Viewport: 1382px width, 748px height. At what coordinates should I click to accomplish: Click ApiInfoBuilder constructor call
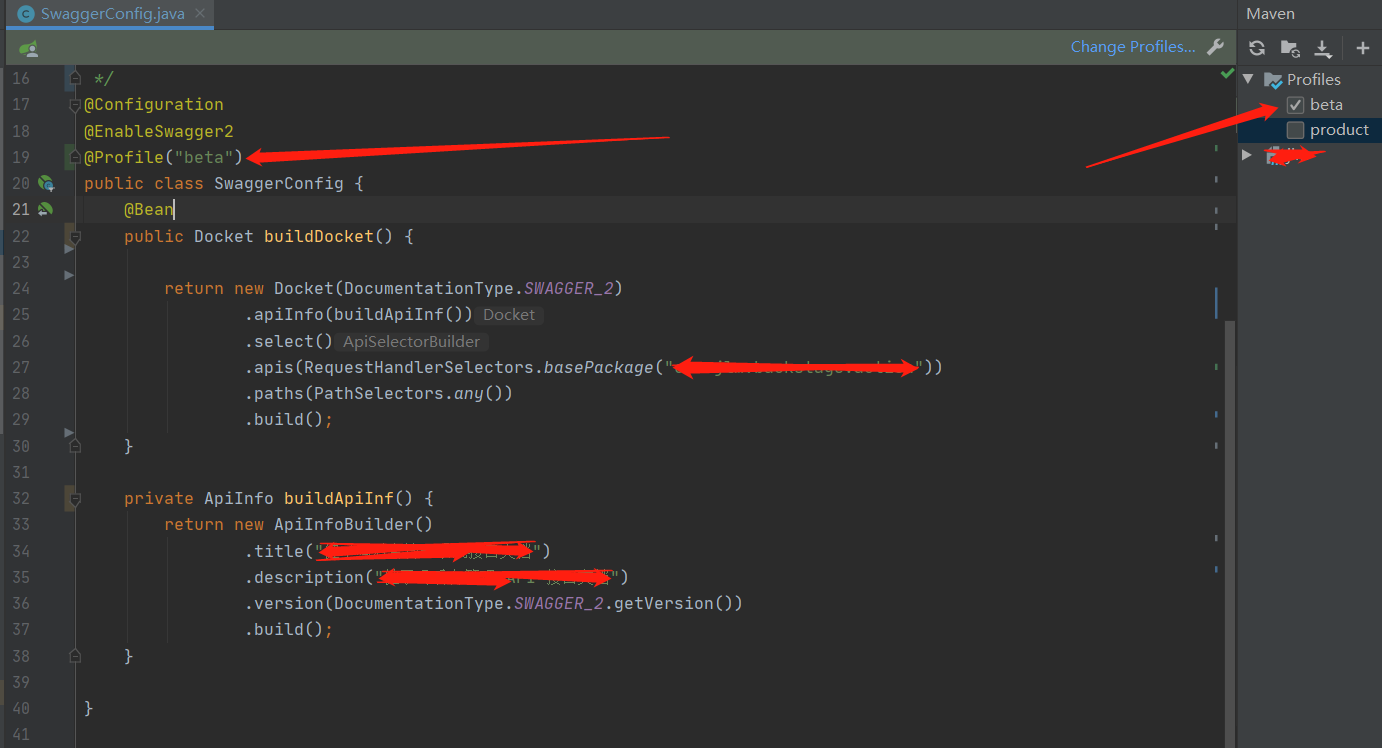(x=344, y=524)
